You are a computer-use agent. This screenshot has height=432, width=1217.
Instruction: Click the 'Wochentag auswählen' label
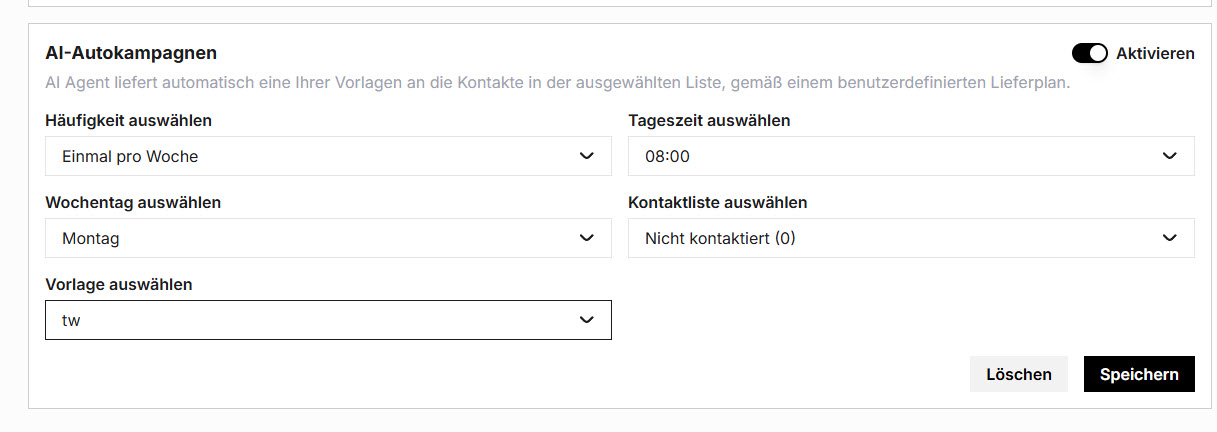(133, 202)
